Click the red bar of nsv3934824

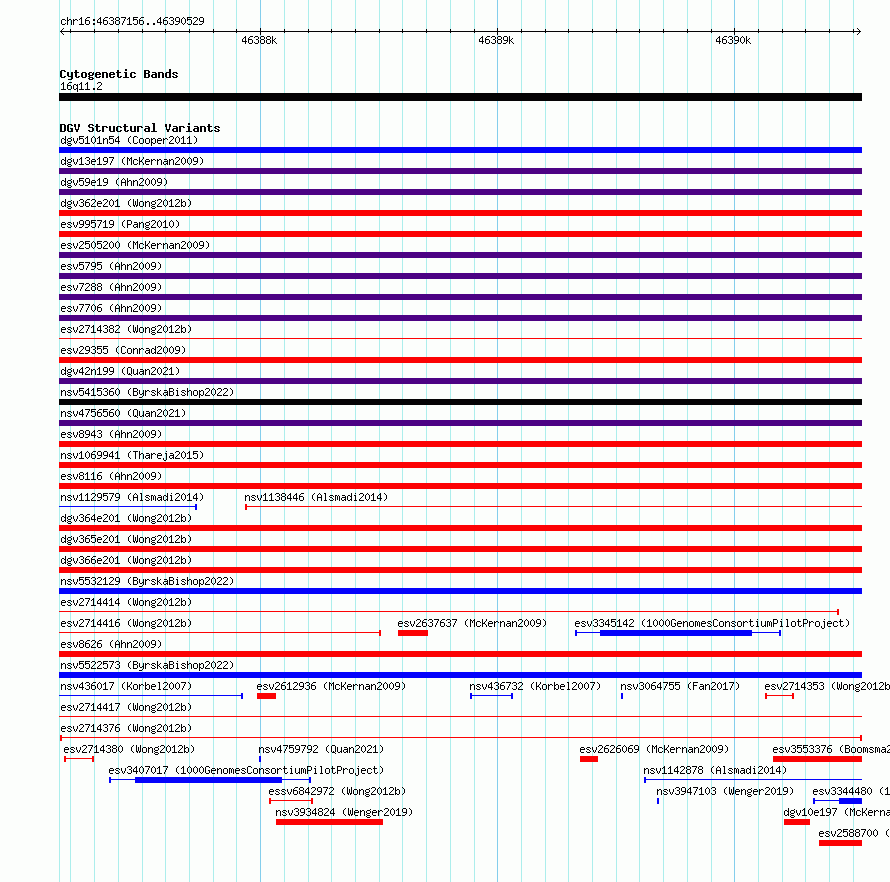click(329, 822)
